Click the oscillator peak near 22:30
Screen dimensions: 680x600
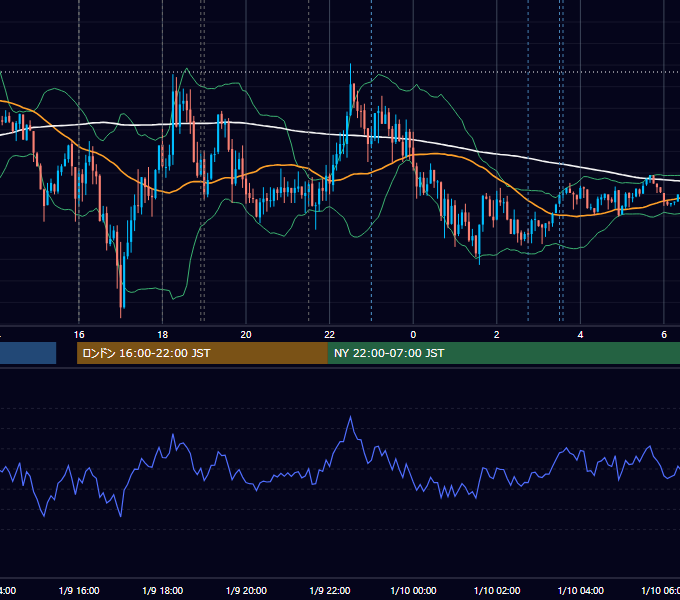350,417
